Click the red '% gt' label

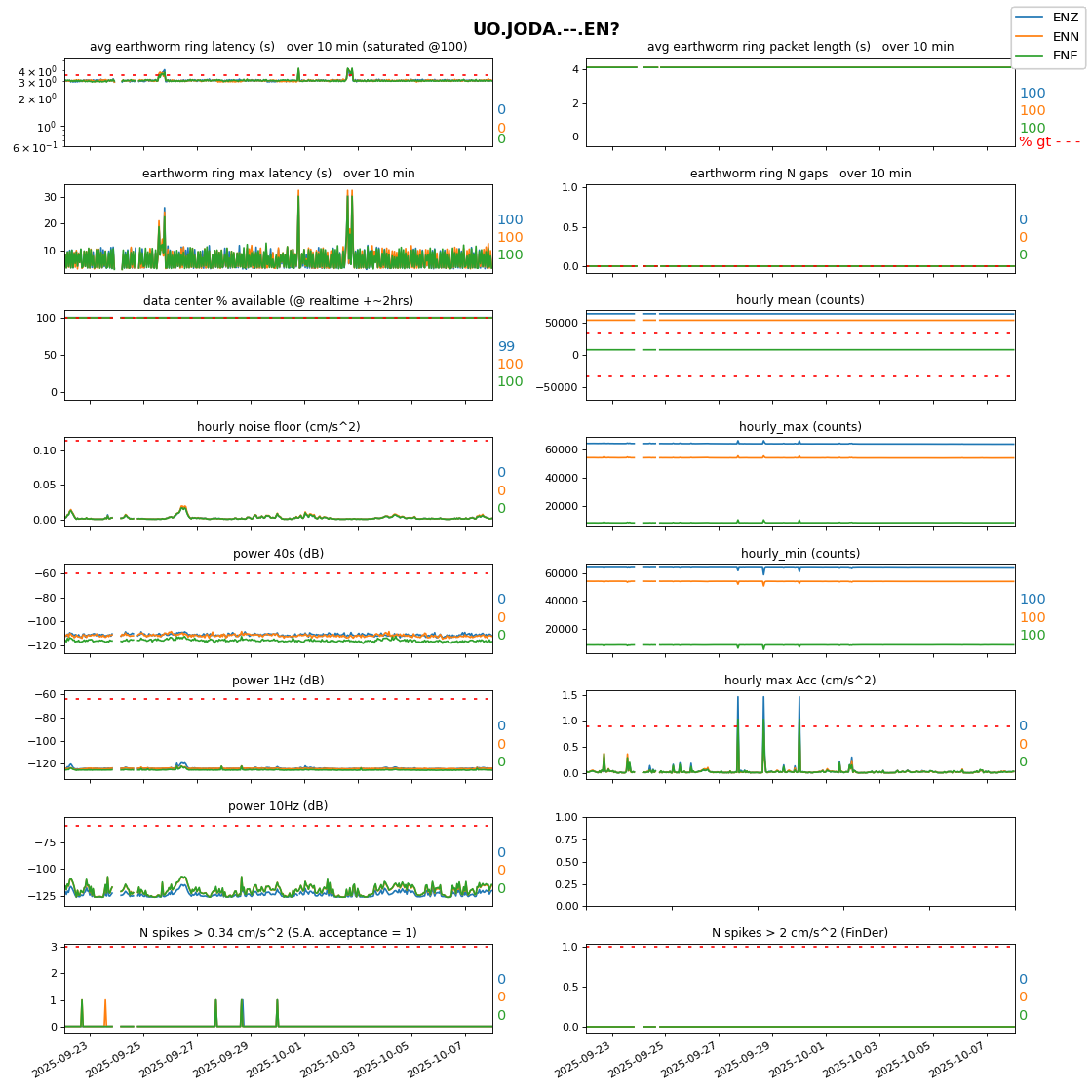click(x=1035, y=142)
